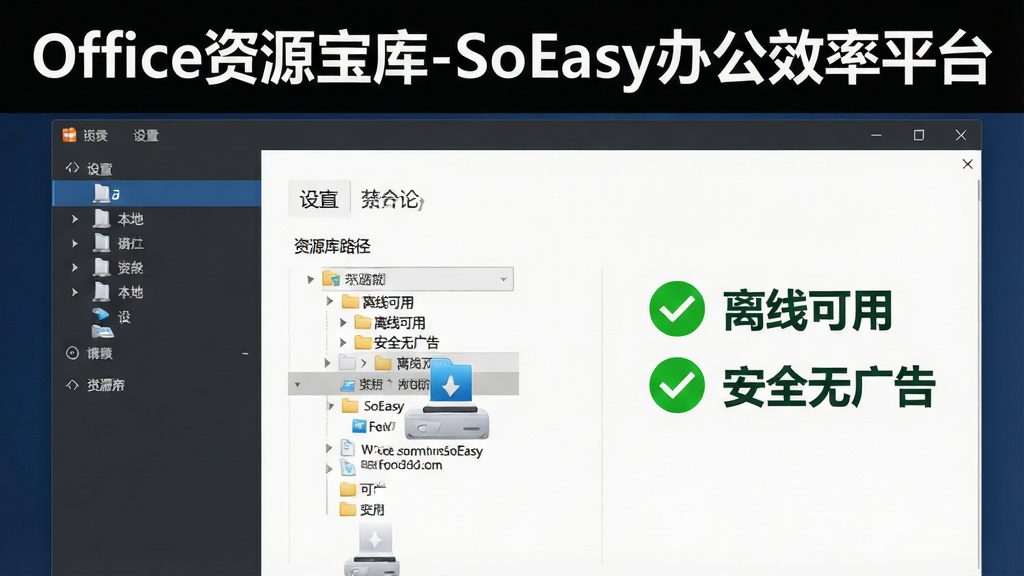Select the 可 folder near the tree bottom
Screen dimensions: 1024x576
tap(372, 489)
